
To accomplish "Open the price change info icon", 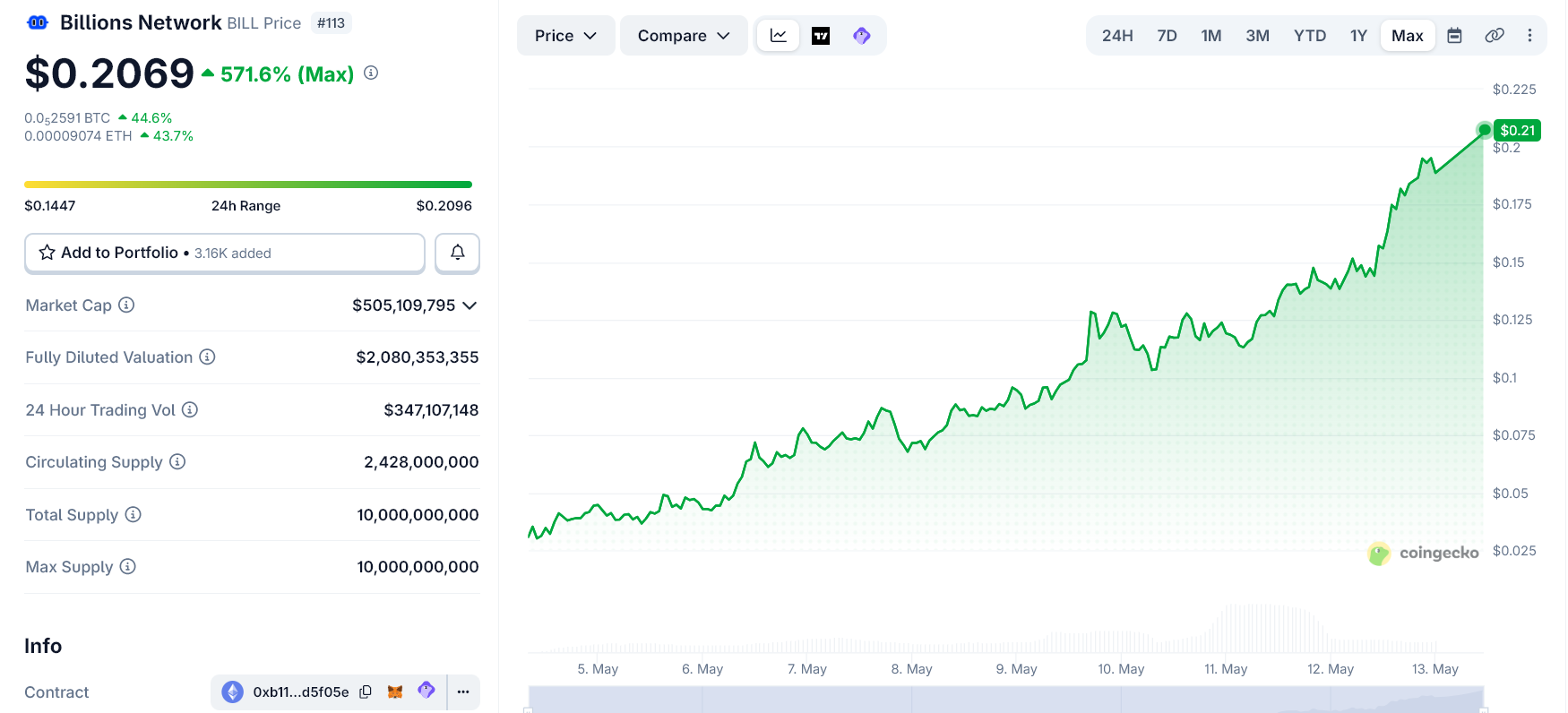I will (371, 73).
